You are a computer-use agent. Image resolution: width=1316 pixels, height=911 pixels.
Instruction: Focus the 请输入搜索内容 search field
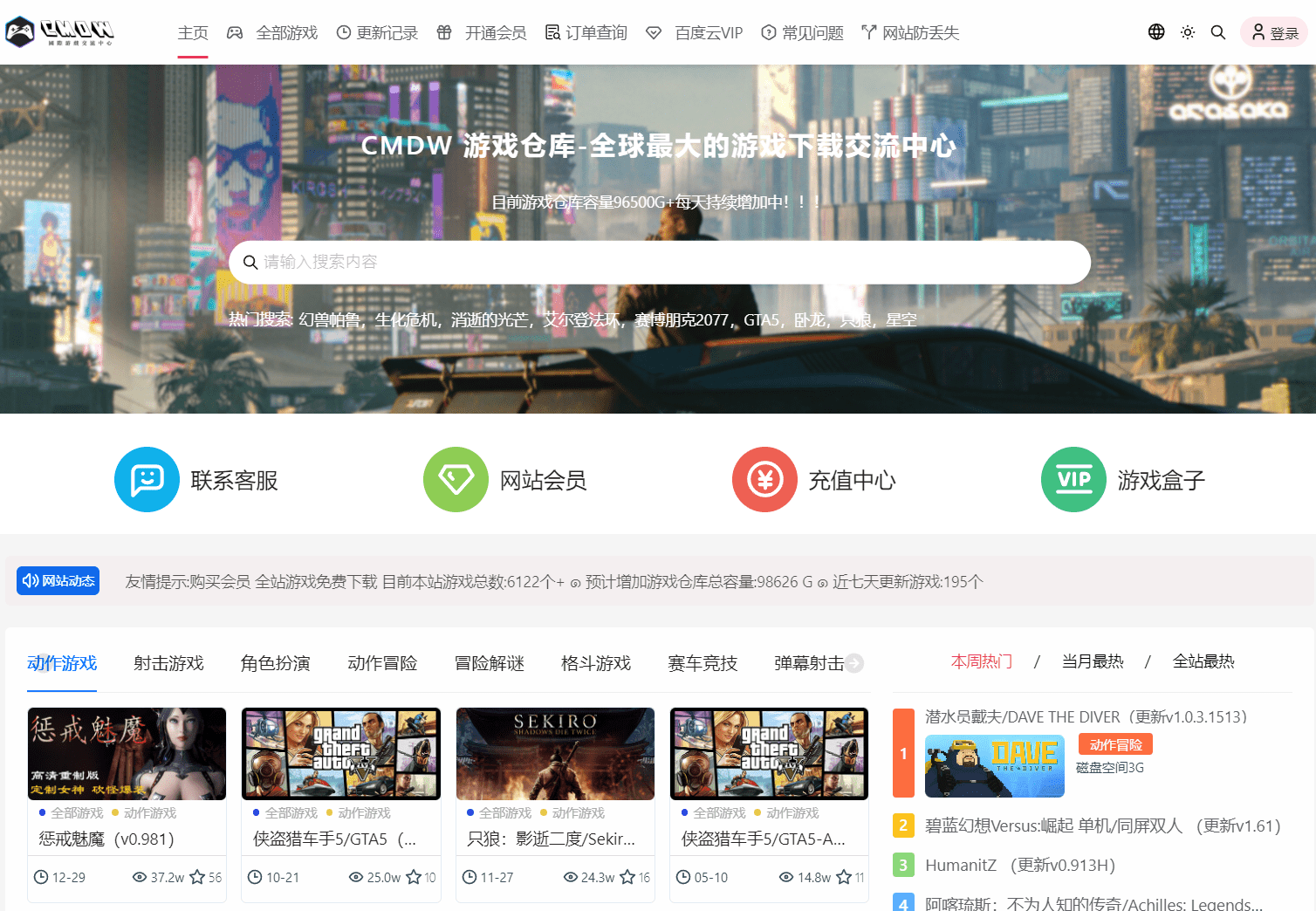[660, 262]
